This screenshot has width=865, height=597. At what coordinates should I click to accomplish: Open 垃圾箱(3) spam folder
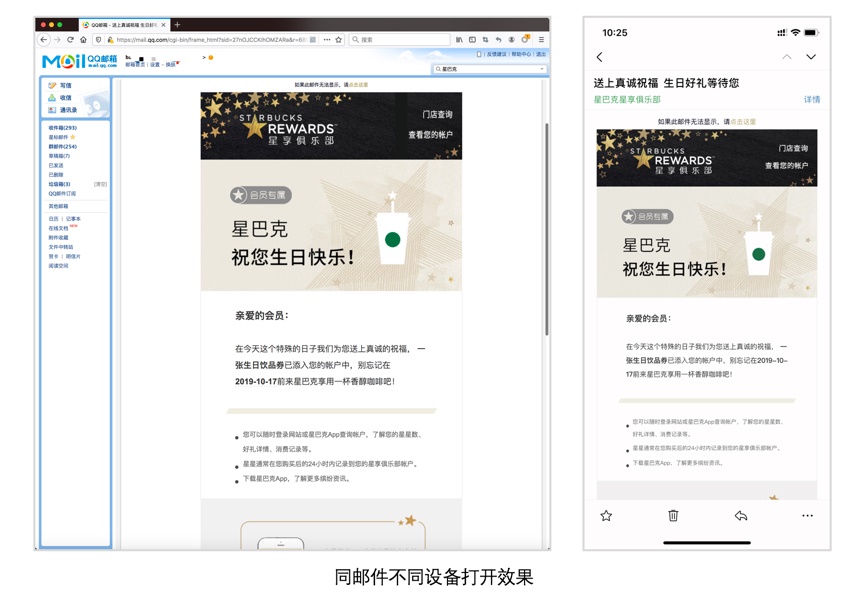coord(59,184)
